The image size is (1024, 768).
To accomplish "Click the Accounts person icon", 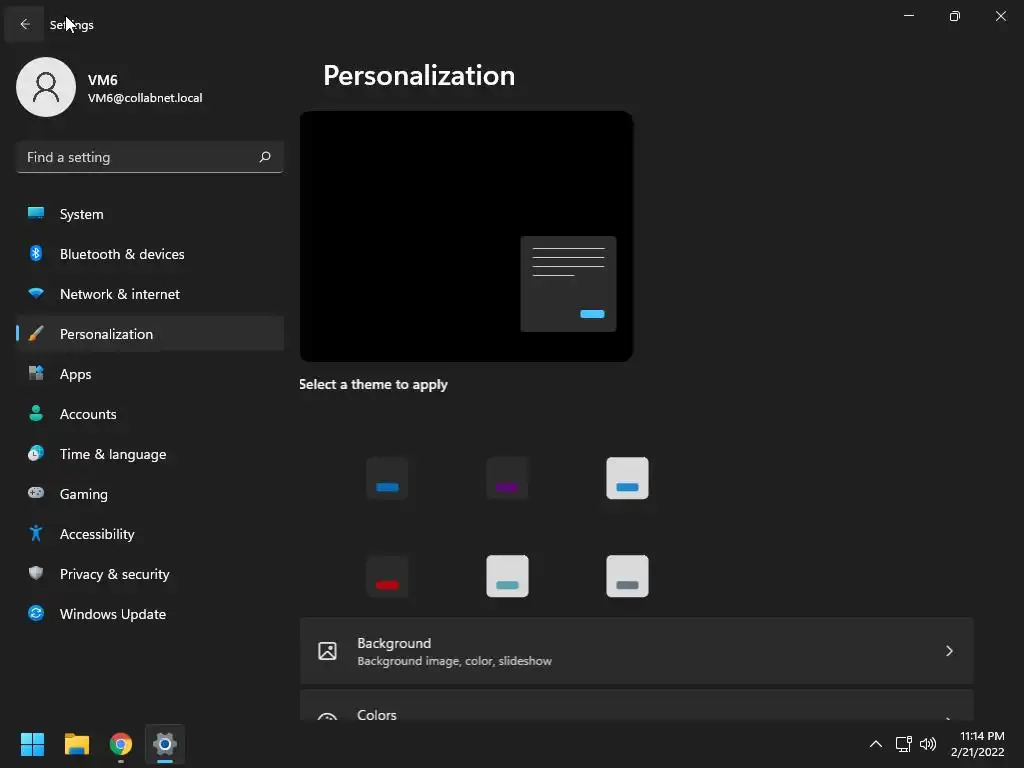I will pos(36,413).
